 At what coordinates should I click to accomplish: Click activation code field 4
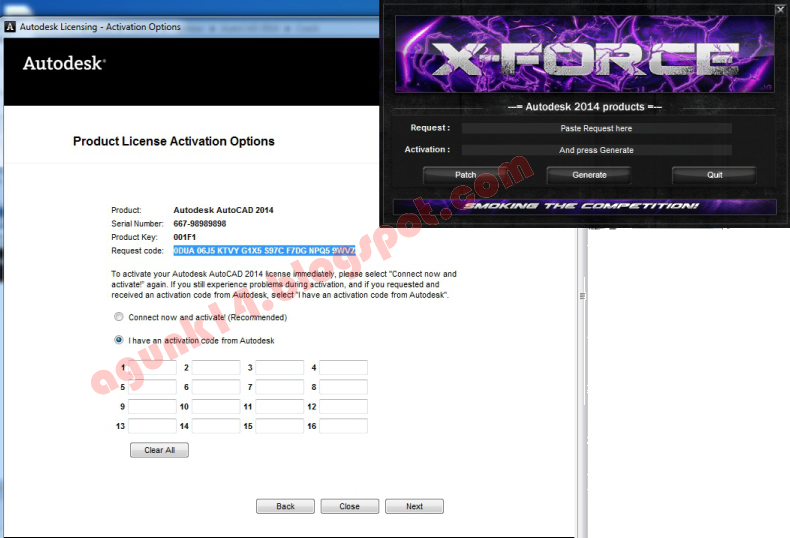[344, 367]
